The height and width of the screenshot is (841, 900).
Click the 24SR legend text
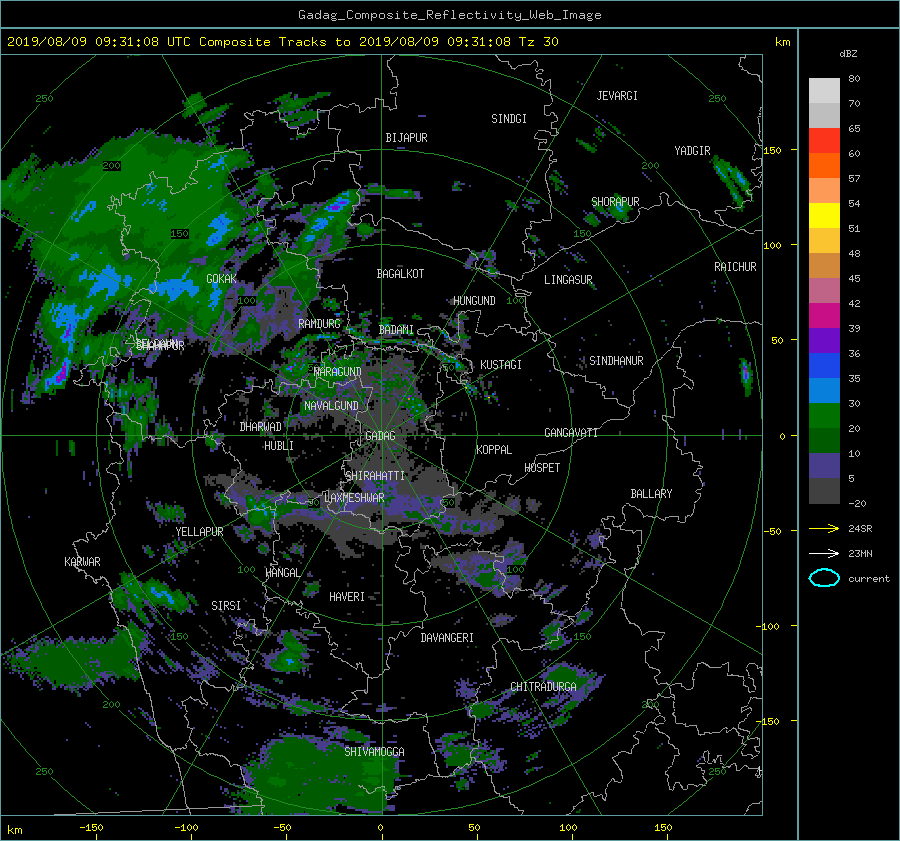click(x=860, y=528)
